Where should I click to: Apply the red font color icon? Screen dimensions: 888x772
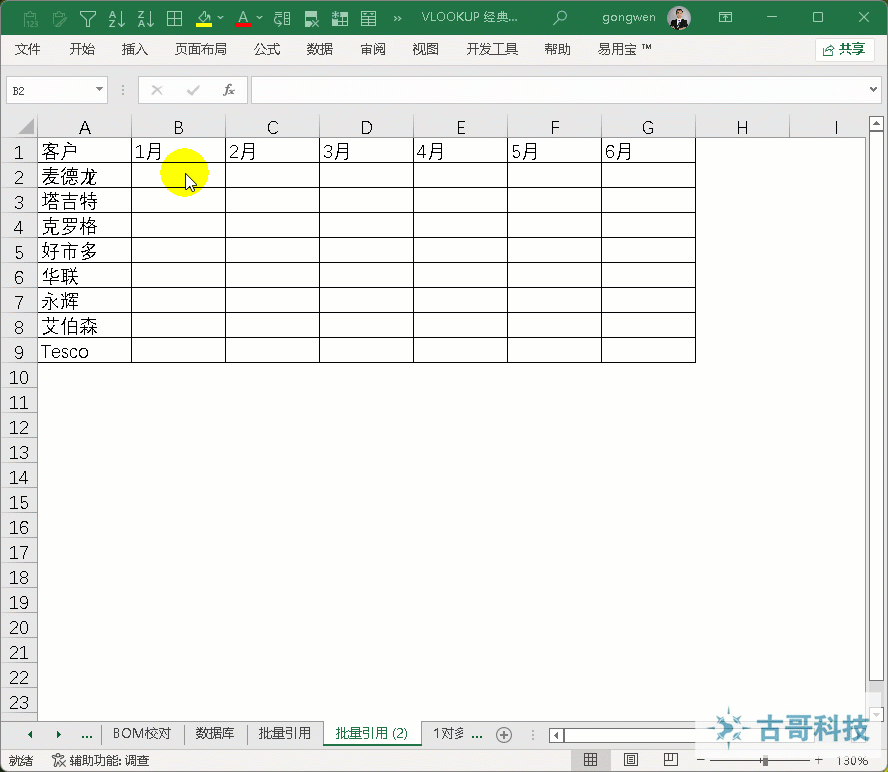click(x=243, y=17)
